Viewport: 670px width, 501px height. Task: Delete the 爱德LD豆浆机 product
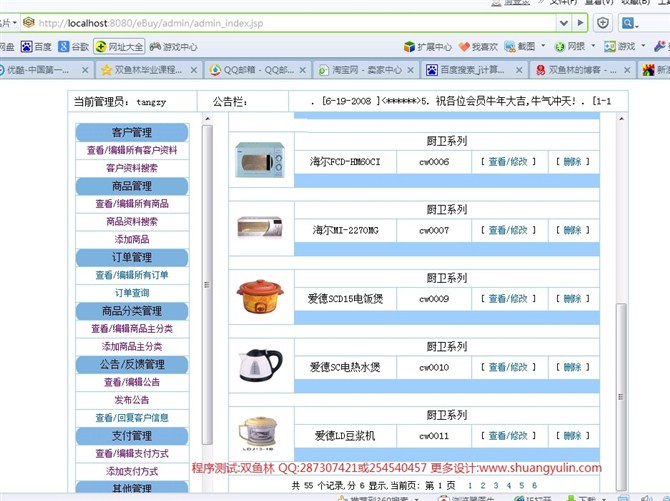pos(573,436)
